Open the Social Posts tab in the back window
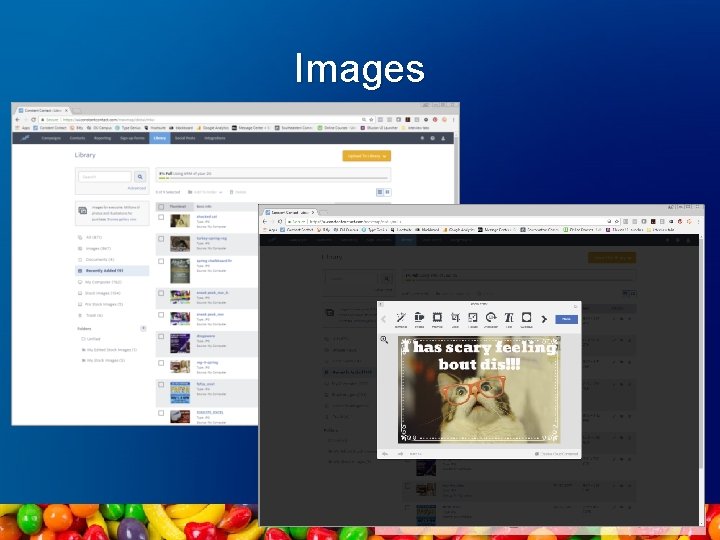Screen dimensions: 720x540 click(x=185, y=138)
